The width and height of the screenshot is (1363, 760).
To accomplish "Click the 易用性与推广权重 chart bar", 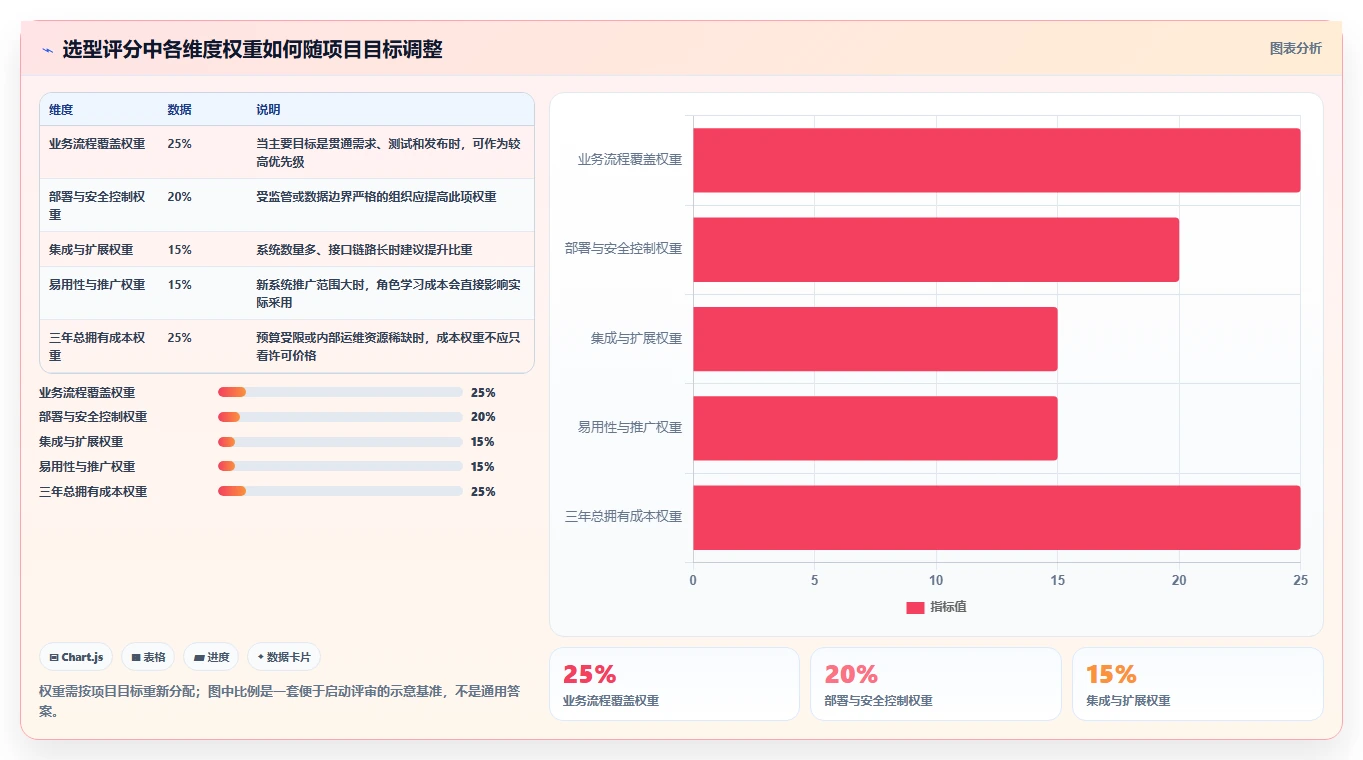I will coord(875,428).
